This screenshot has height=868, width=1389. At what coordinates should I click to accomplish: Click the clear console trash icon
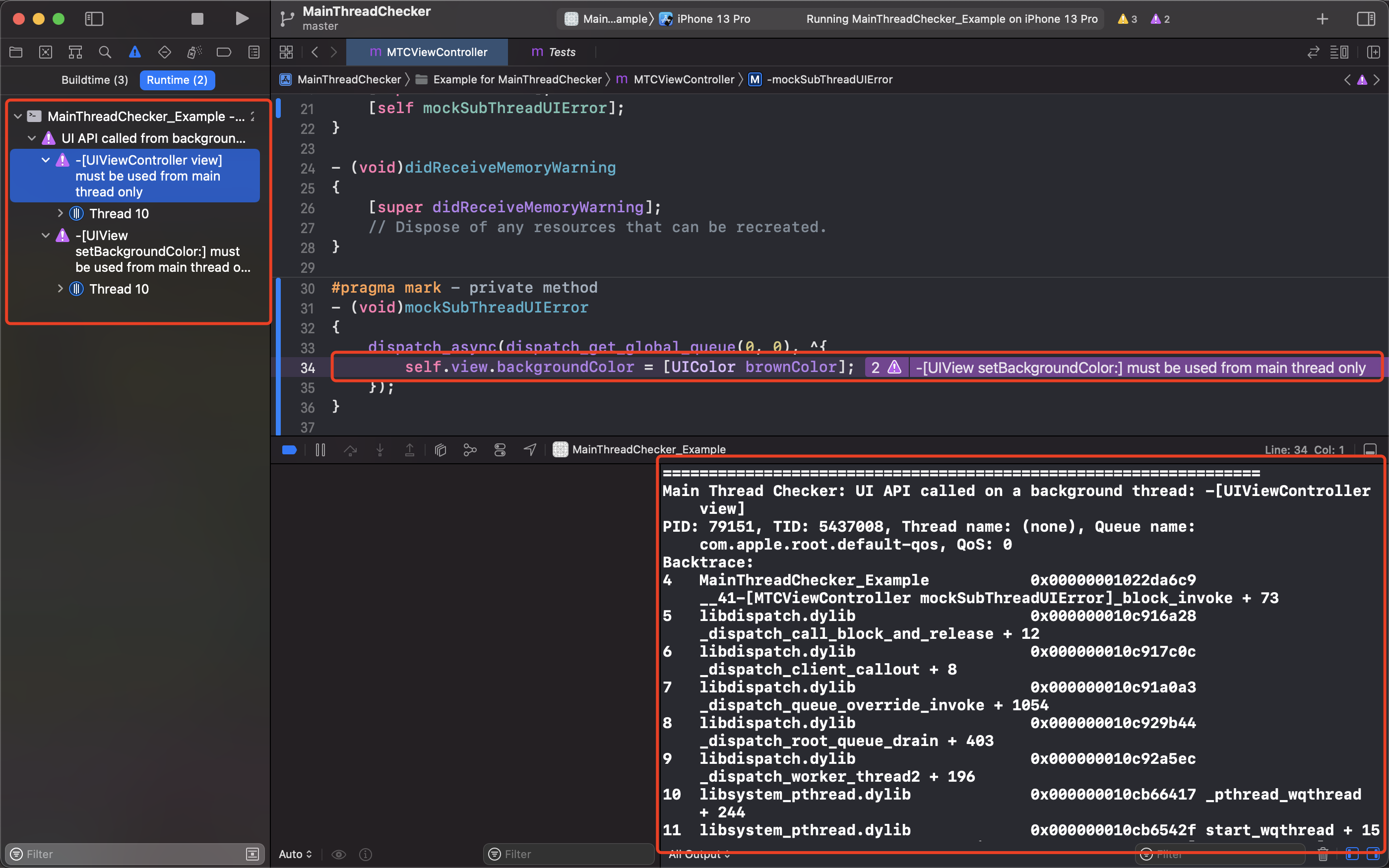click(1323, 854)
